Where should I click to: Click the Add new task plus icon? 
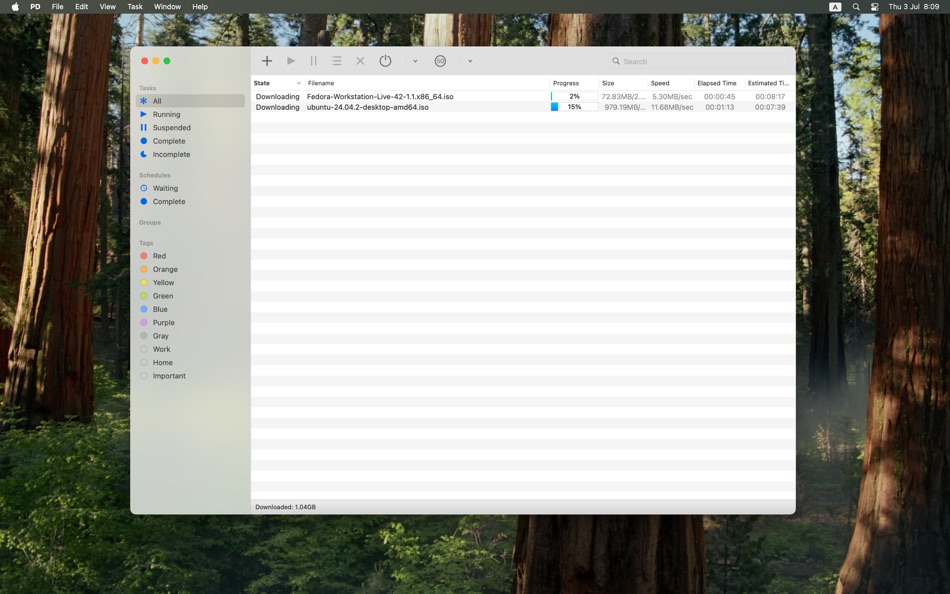tap(267, 61)
